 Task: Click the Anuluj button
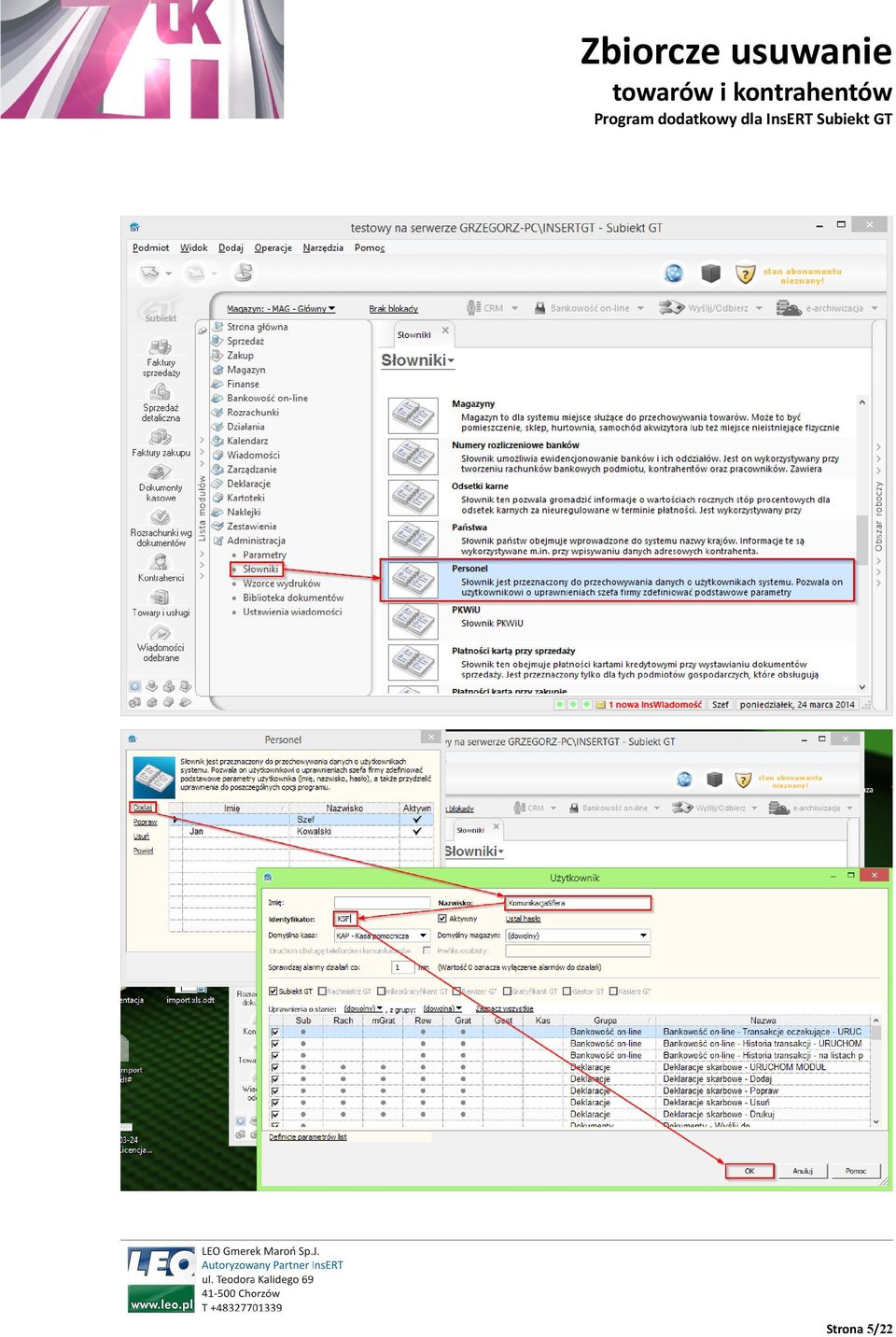click(803, 1171)
